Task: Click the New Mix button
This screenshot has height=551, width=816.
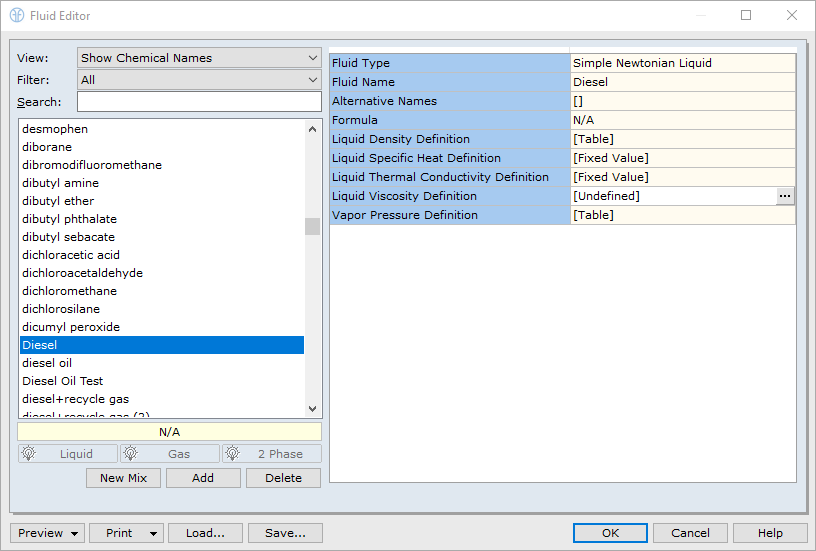Action: [123, 478]
